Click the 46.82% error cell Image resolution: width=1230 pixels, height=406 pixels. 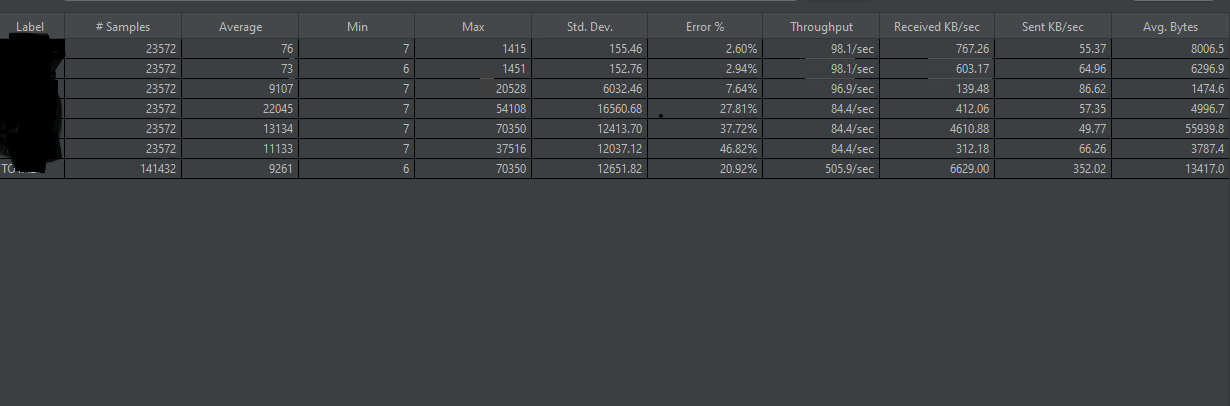click(705, 148)
